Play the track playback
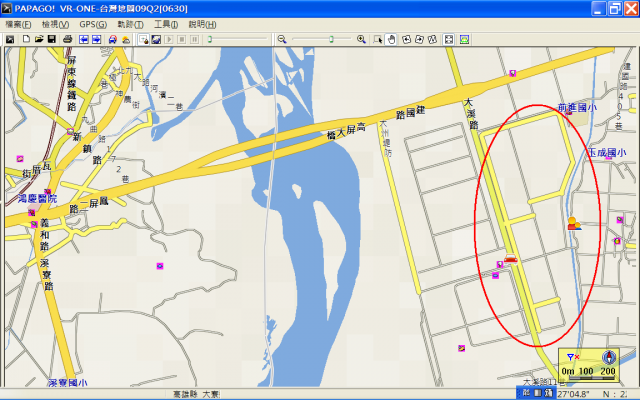 point(169,39)
